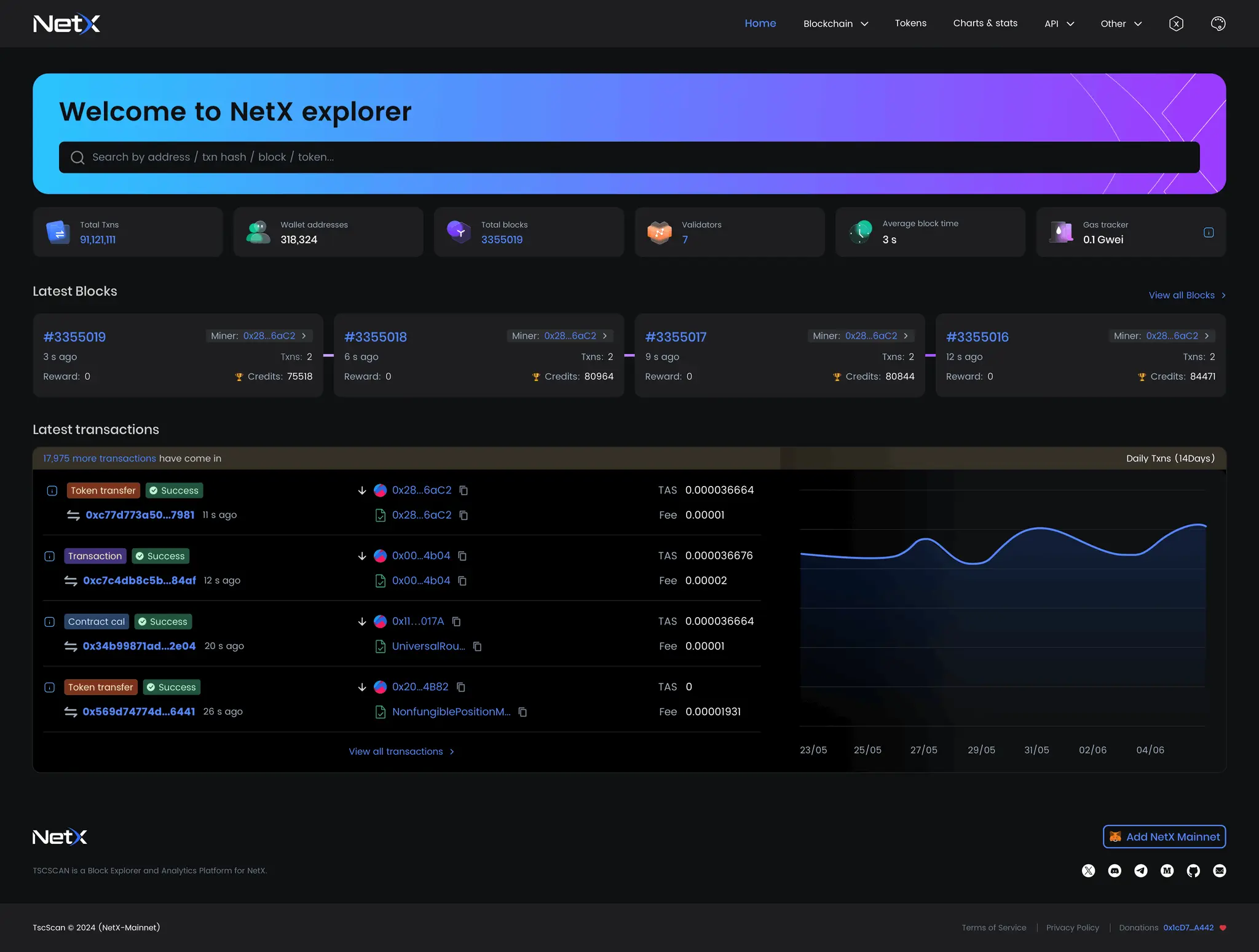Click the NetX logo in header
The image size is (1259, 952).
pyautogui.click(x=66, y=23)
